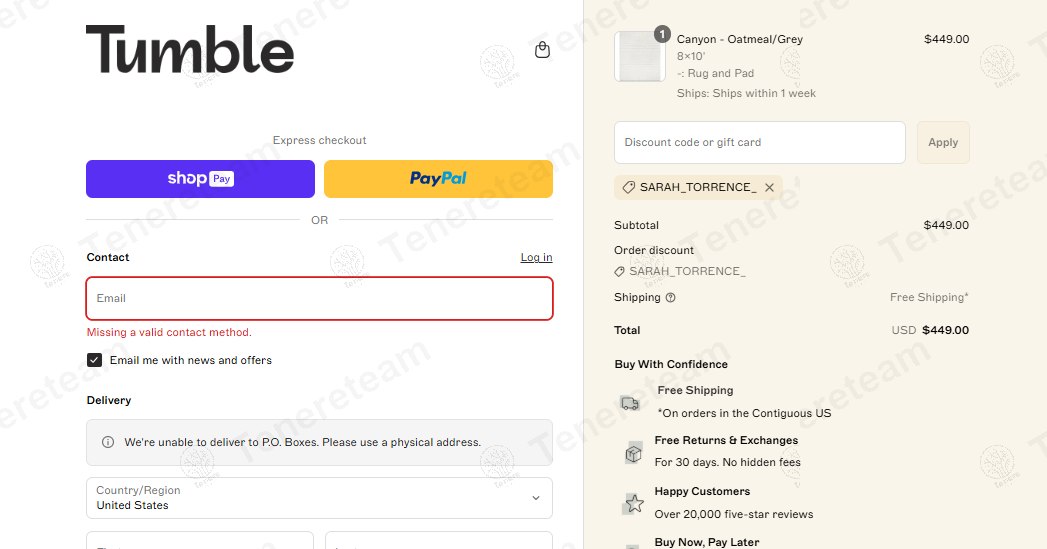Click the Discount code or gift card field
Viewport: 1047px width, 549px height.
click(759, 143)
